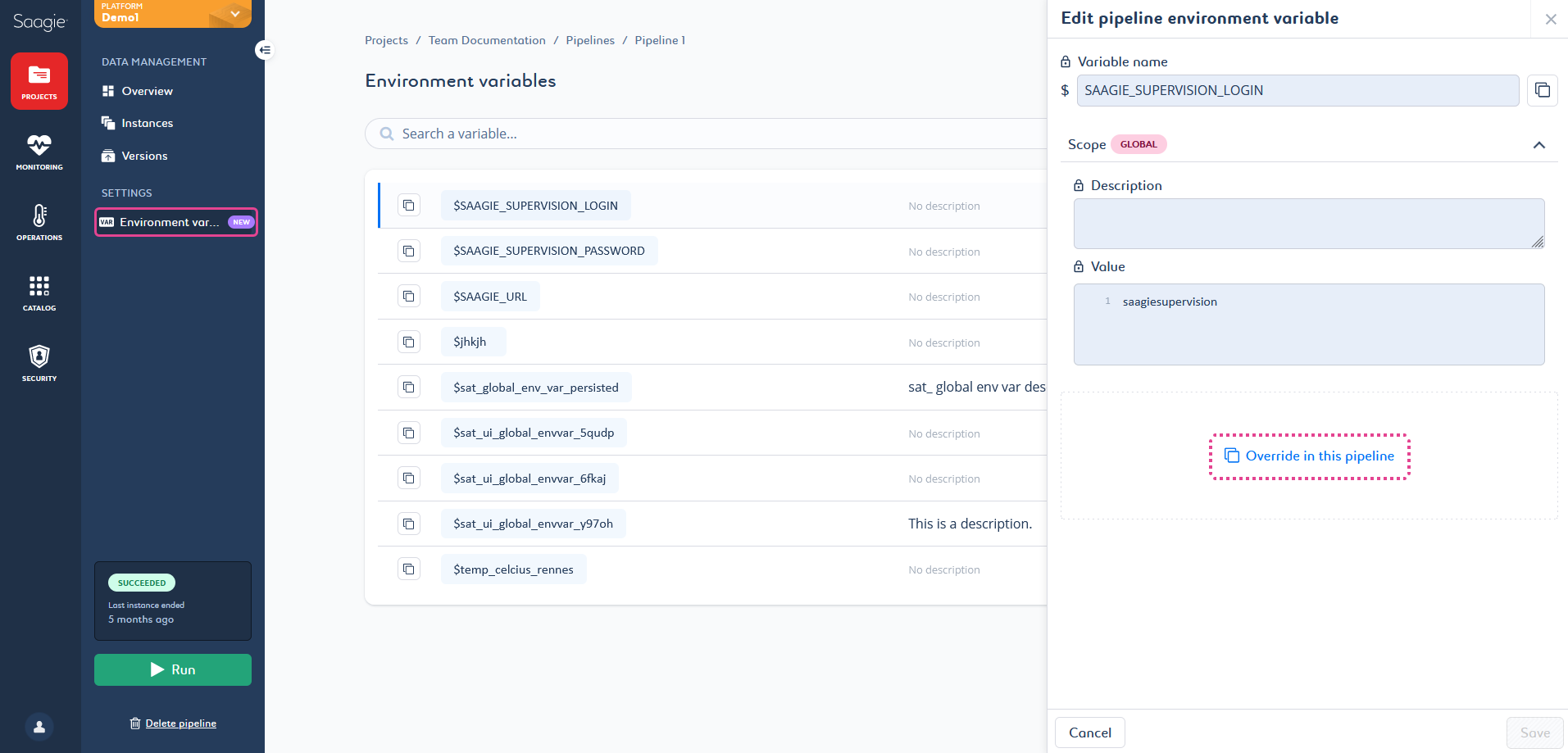The height and width of the screenshot is (753, 1568).
Task: Copy $sat_ui_global_envvar_y97oh variable name
Action: pos(408,524)
